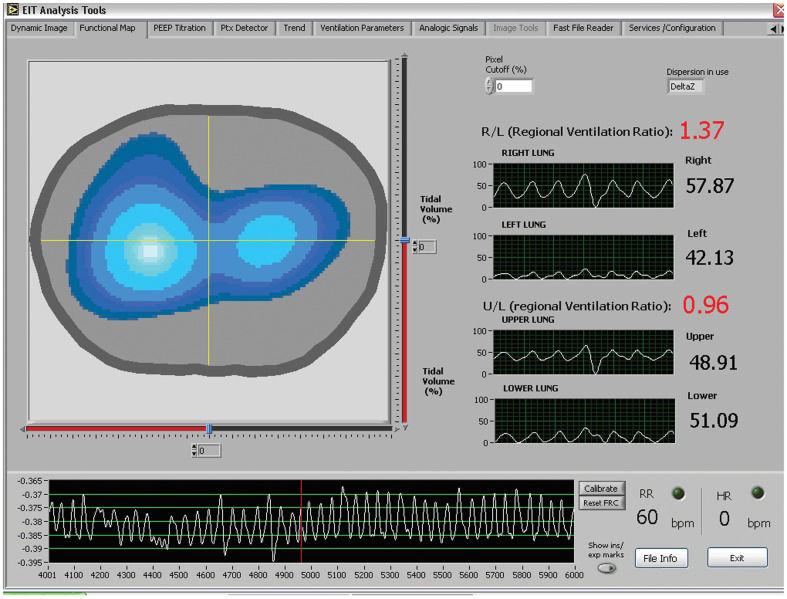Click the Pixel Cutoff value field

click(x=513, y=87)
